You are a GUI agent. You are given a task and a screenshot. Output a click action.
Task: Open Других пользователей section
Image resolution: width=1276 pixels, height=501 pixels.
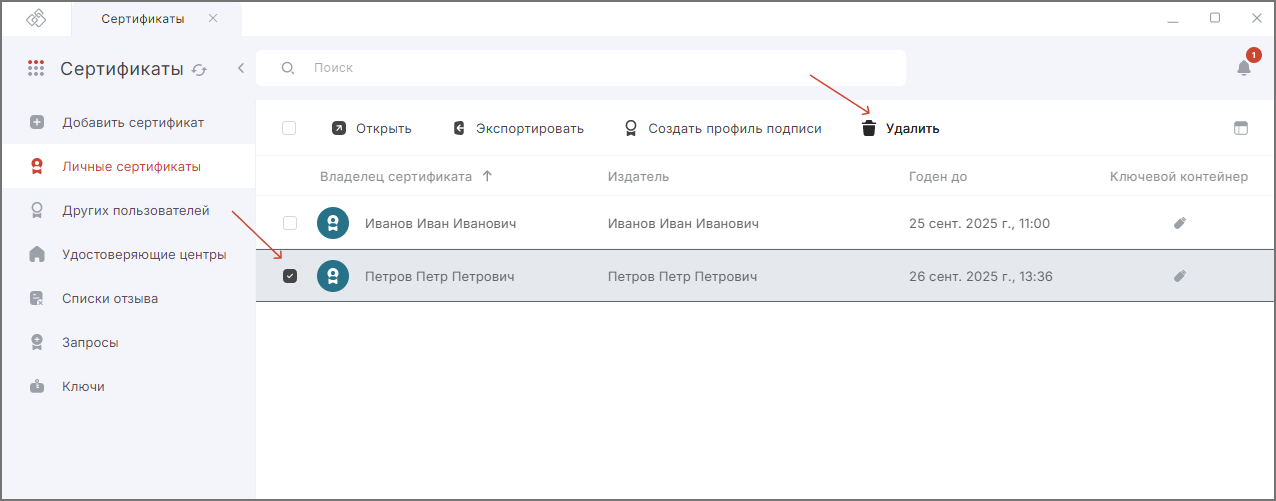128,210
